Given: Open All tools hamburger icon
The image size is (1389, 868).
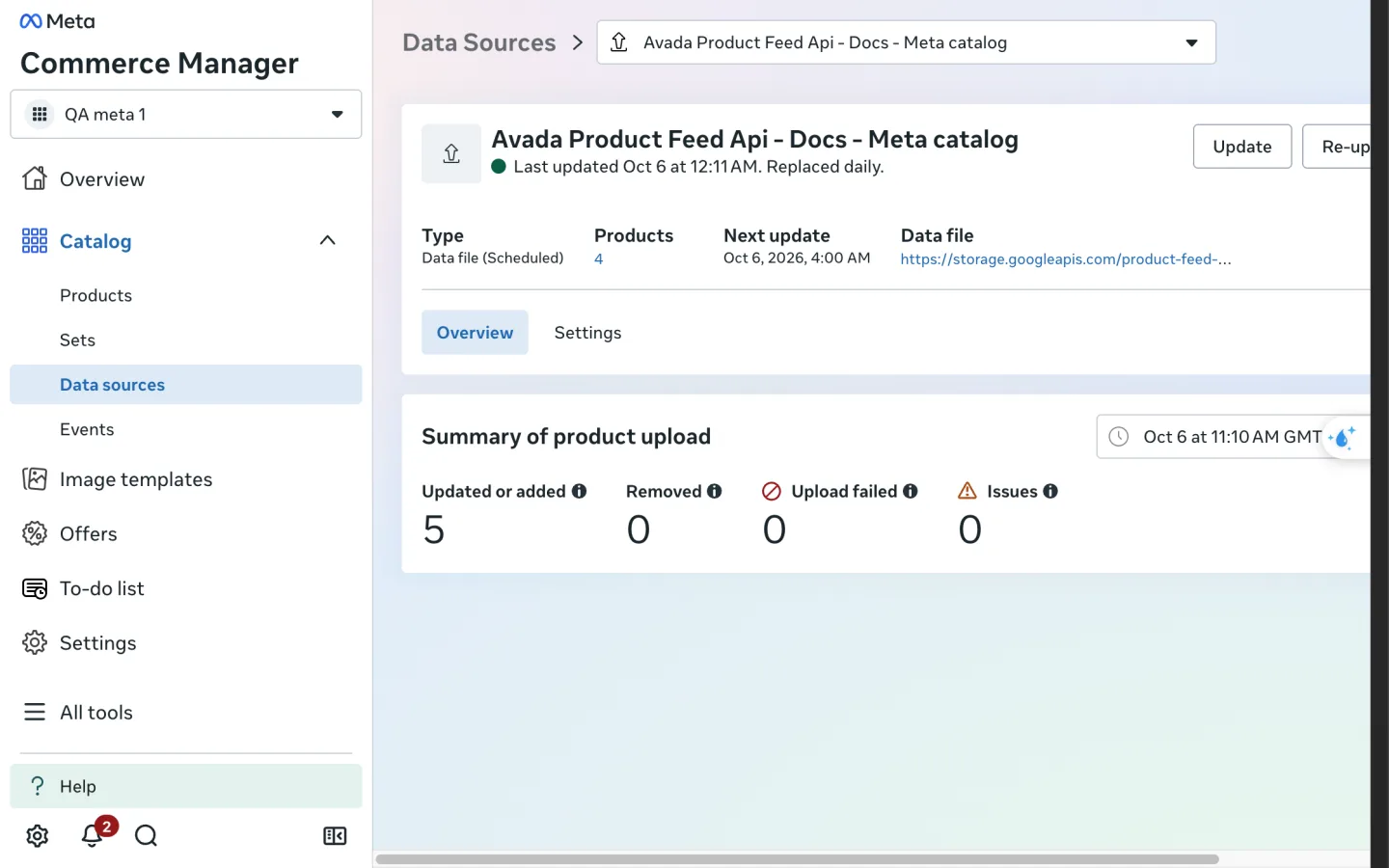Looking at the screenshot, I should pyautogui.click(x=35, y=712).
